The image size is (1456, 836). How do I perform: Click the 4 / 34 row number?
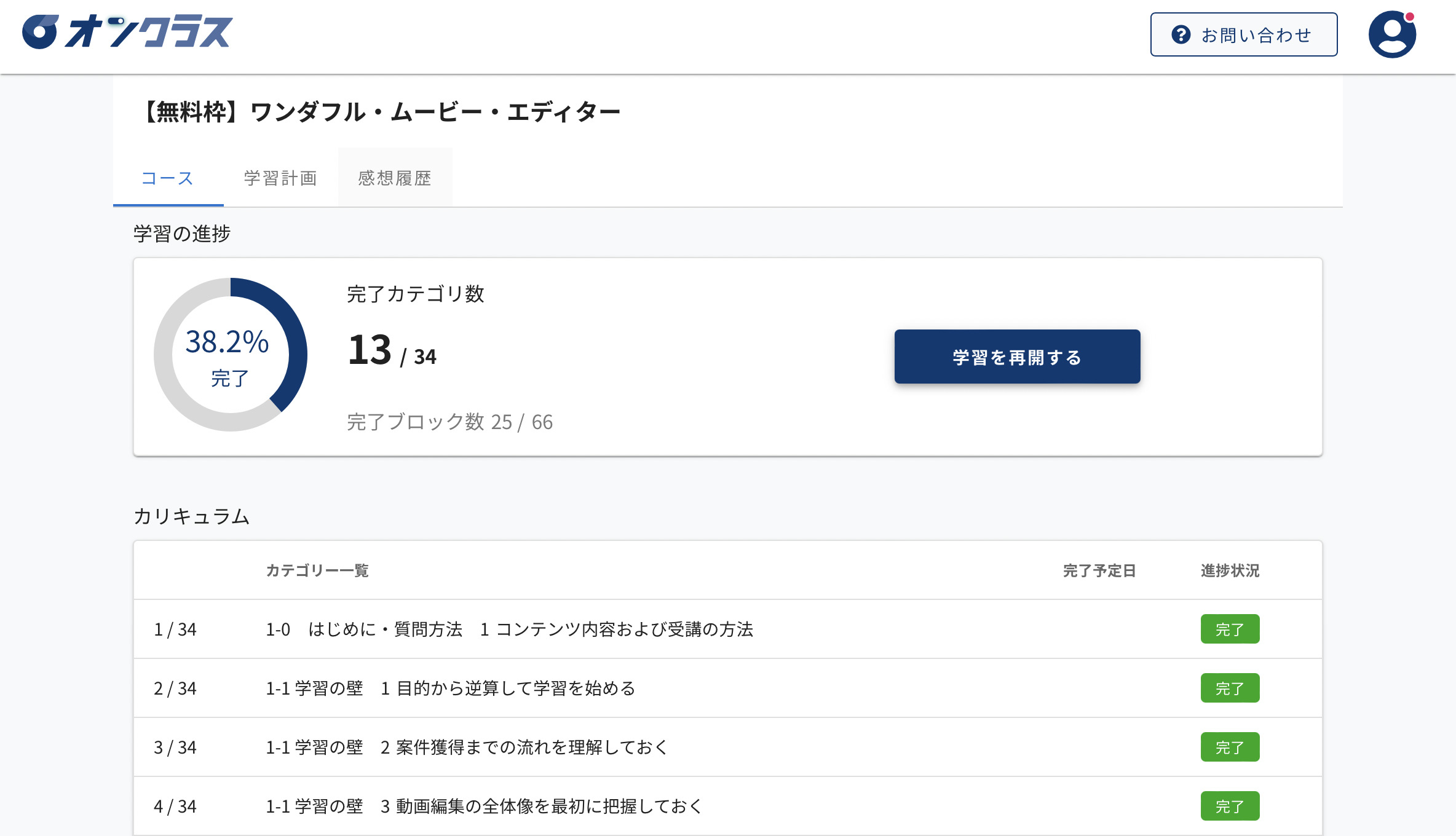click(x=175, y=806)
